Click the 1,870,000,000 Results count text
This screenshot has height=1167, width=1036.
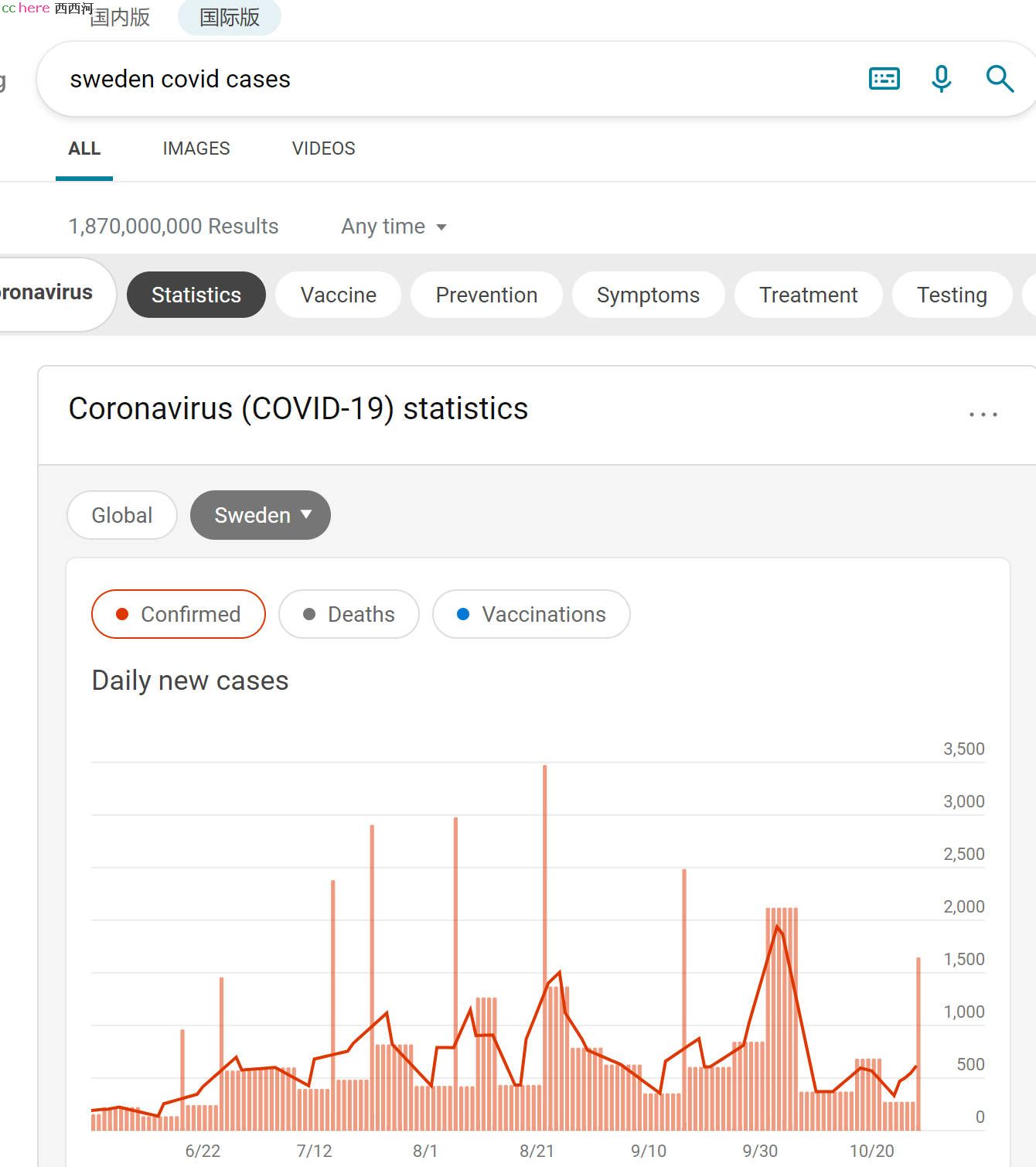point(173,227)
